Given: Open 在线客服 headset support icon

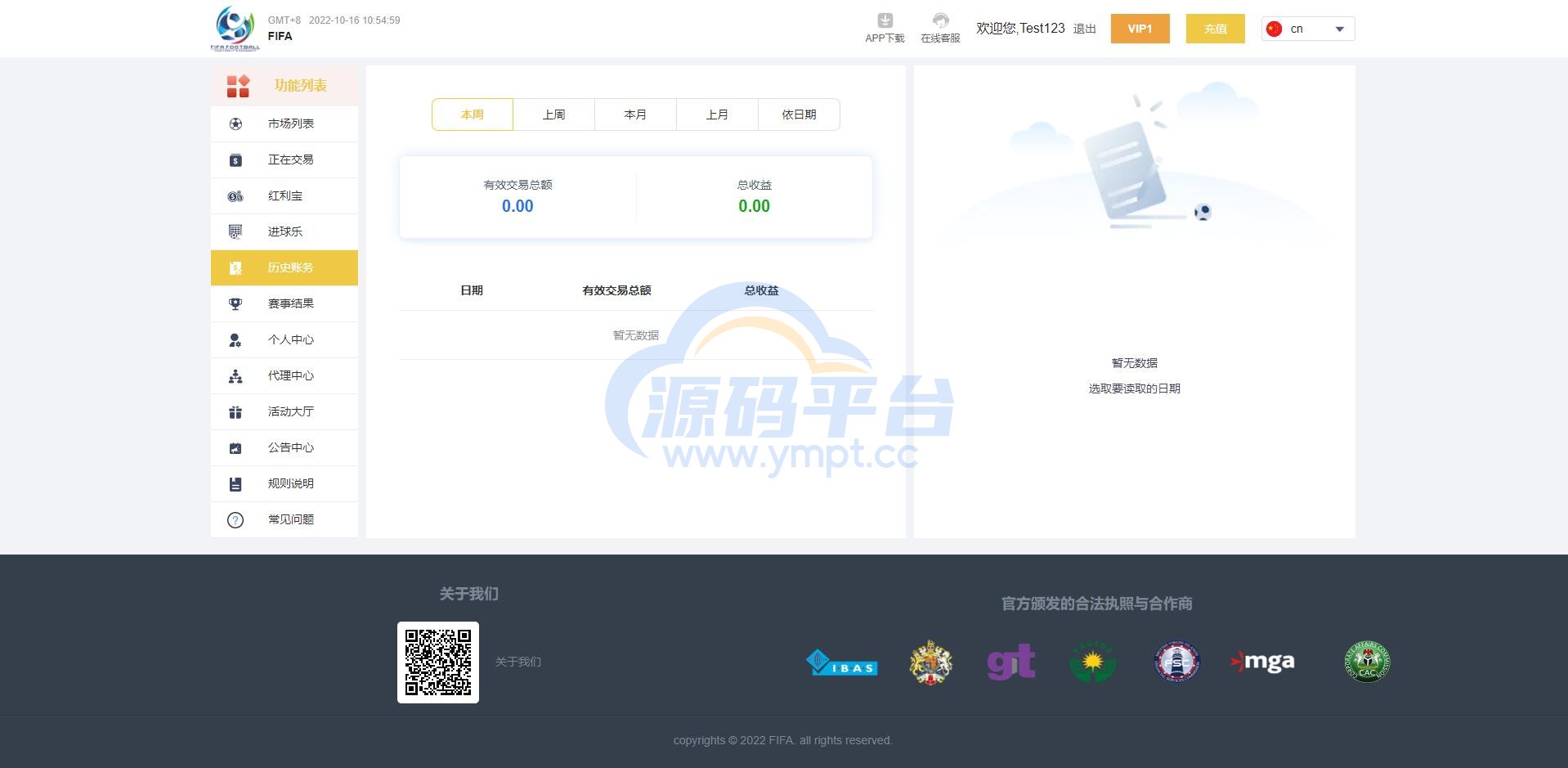Looking at the screenshot, I should click(x=940, y=20).
